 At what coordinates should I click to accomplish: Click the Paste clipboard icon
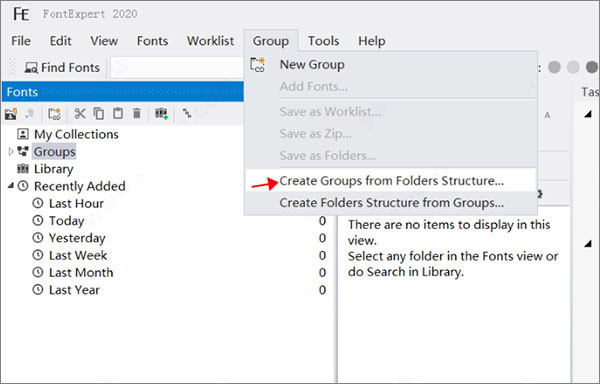(118, 114)
